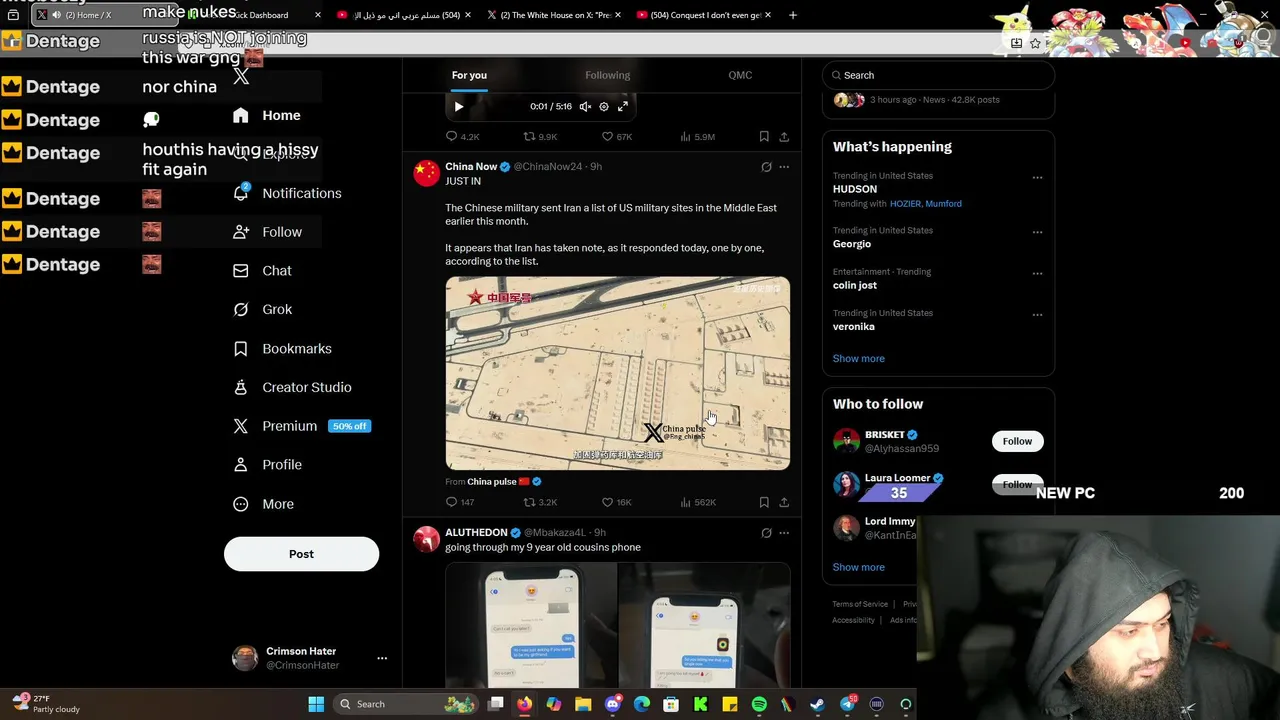The image size is (1280, 720).
Task: Reply to the top post with 4.2K replies
Action: [x=462, y=136]
